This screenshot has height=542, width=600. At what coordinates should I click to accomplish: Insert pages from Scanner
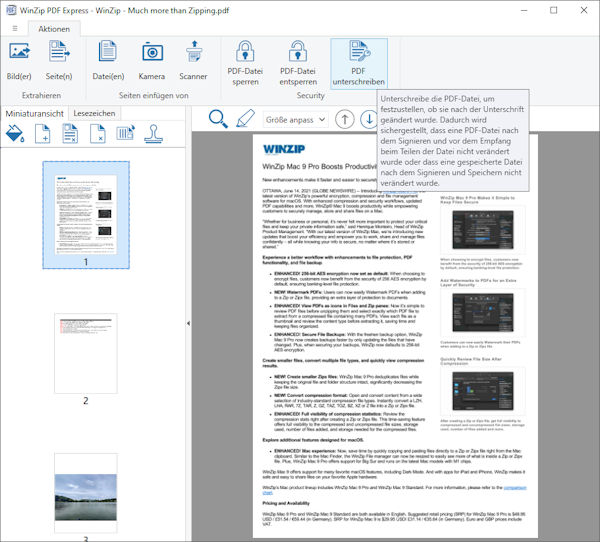point(194,61)
